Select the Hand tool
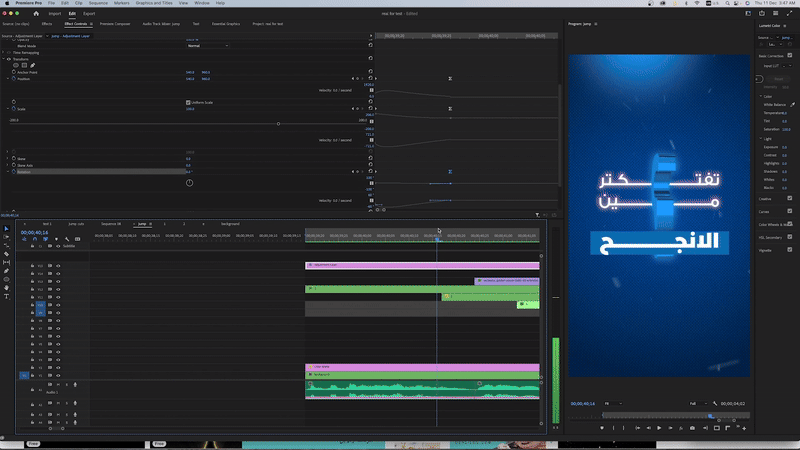800x450 pixels. click(x=6, y=288)
